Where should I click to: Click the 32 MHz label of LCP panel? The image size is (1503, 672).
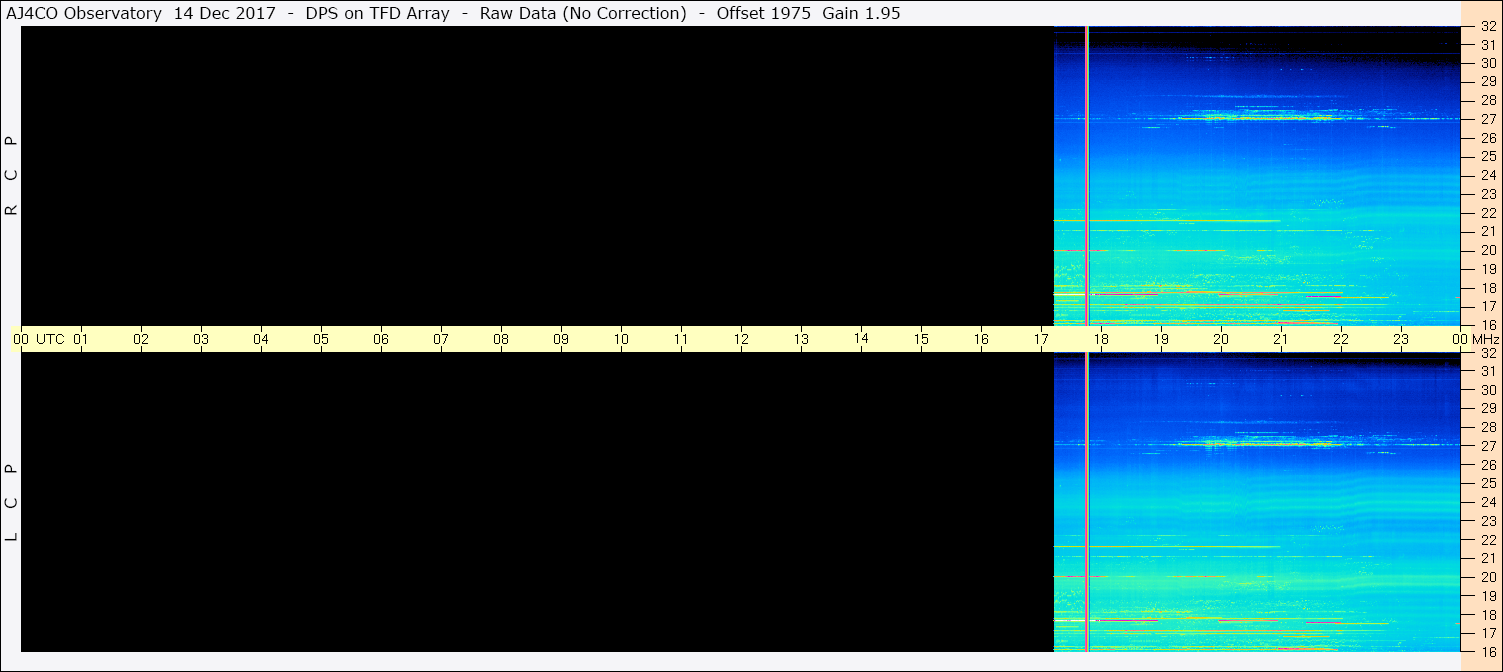point(1489,353)
